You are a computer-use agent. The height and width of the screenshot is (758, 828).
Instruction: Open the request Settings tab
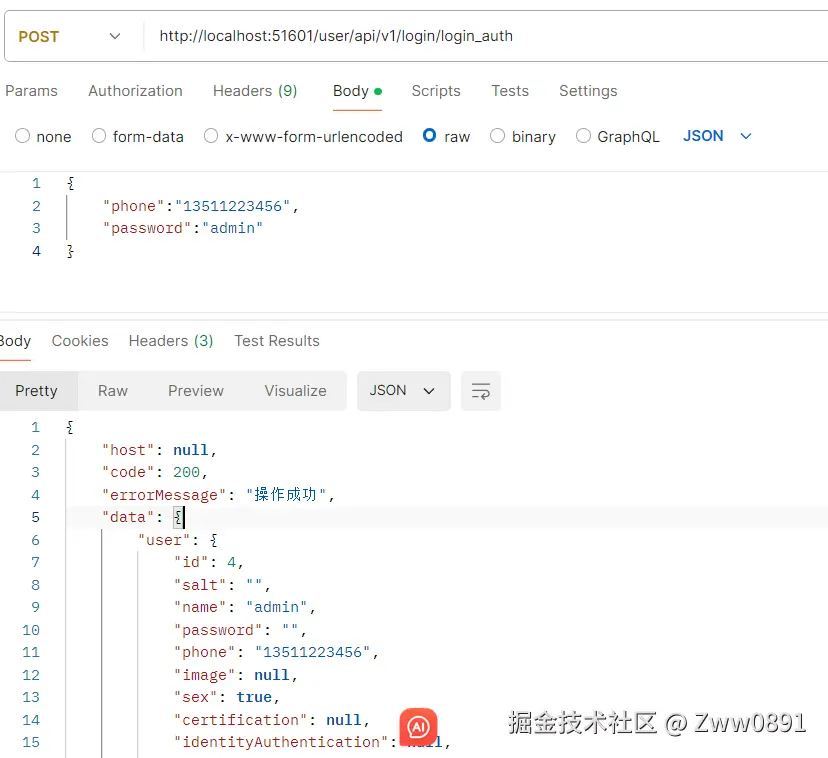point(588,91)
